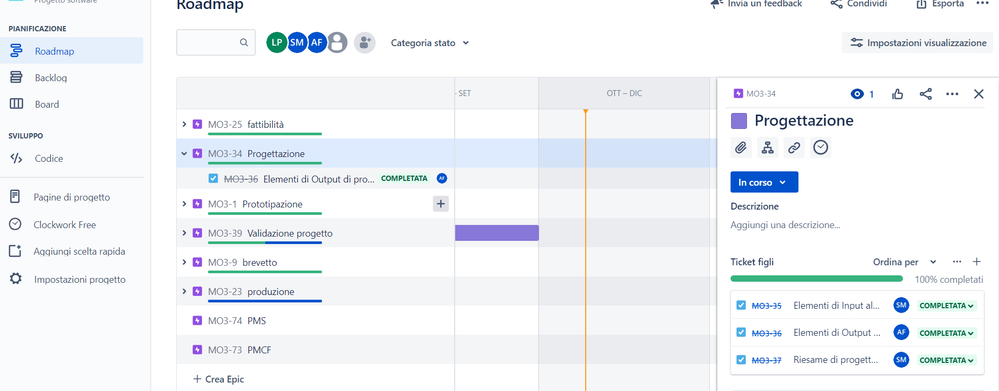Click the link issue chain icon

click(x=794, y=148)
